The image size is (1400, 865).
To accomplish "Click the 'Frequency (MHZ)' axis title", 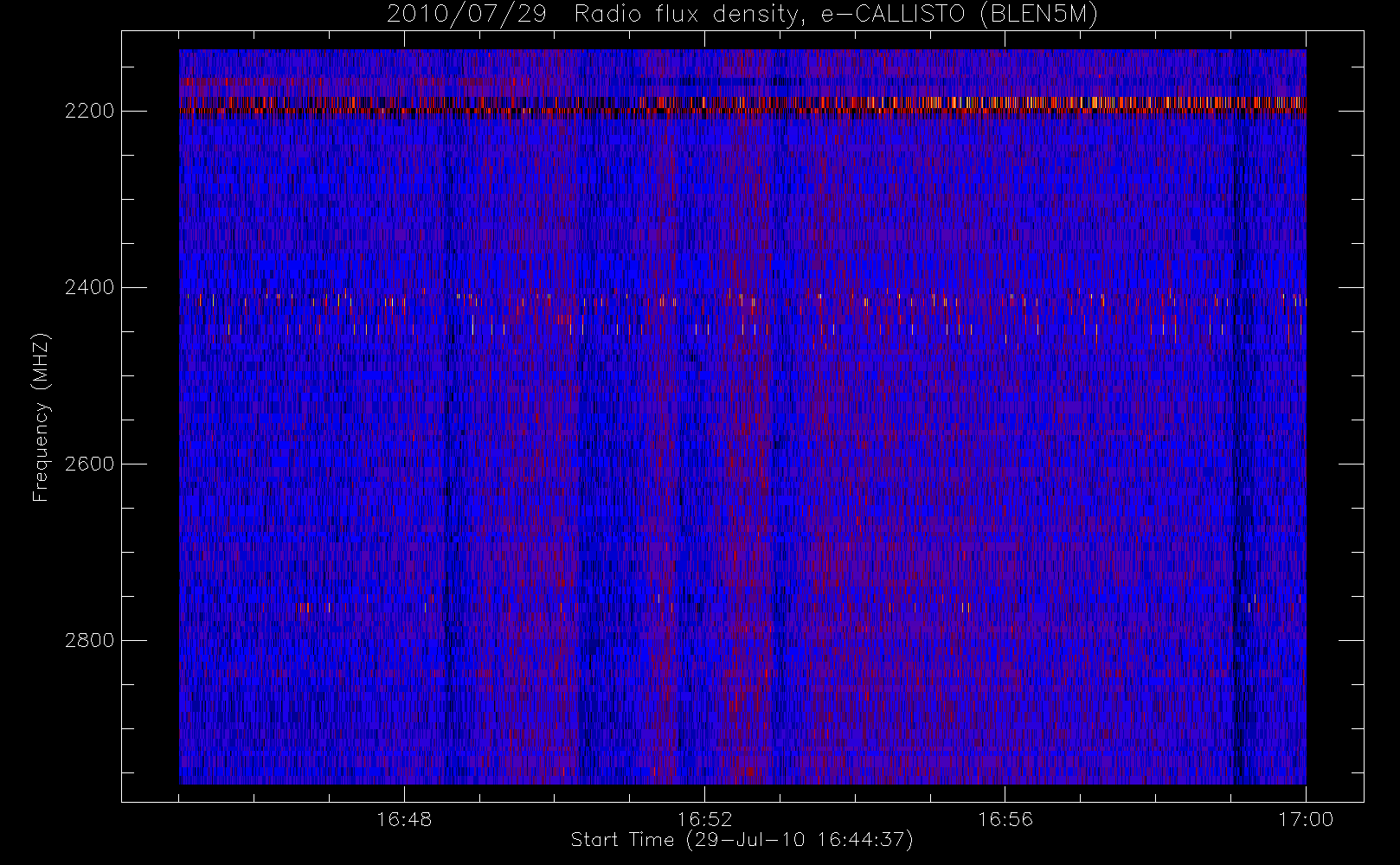I will tap(41, 417).
